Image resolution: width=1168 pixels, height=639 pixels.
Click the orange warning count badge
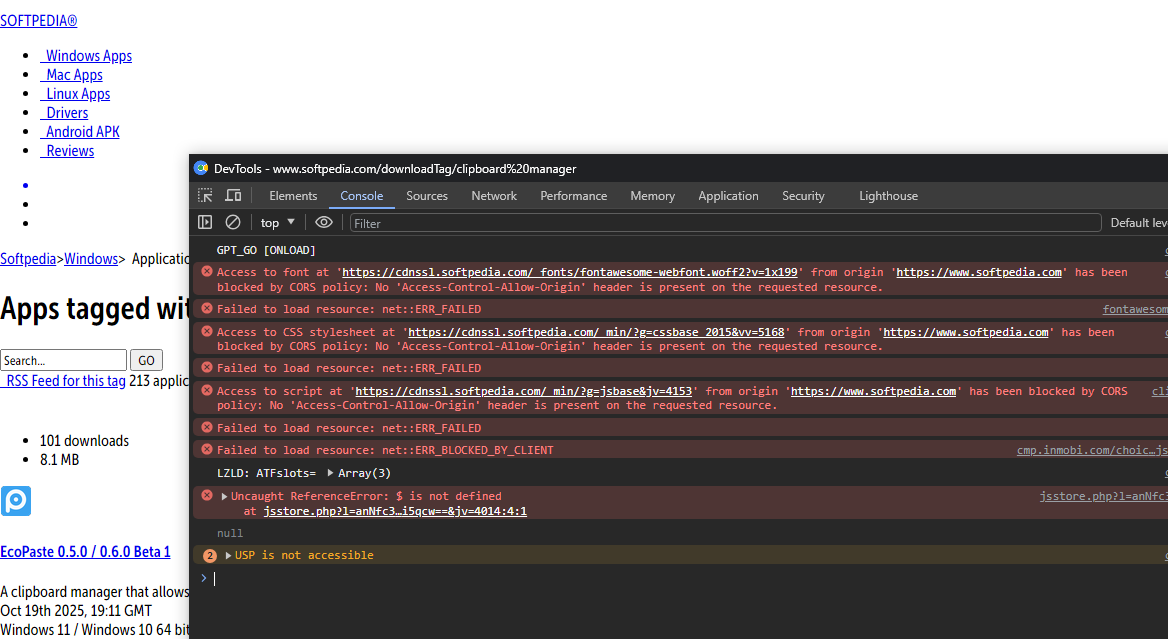pos(210,556)
